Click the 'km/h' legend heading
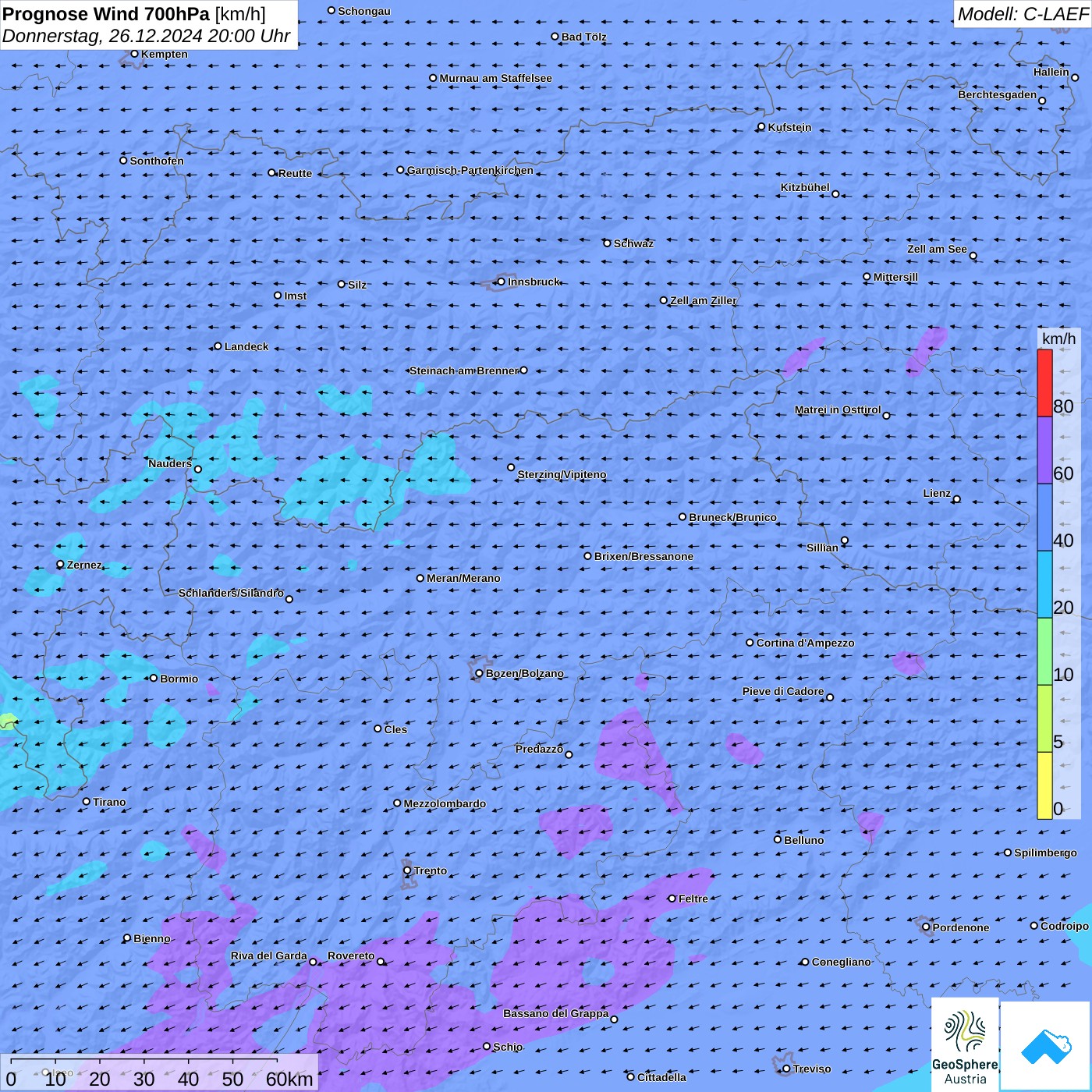This screenshot has width=1092, height=1092. tap(1058, 338)
